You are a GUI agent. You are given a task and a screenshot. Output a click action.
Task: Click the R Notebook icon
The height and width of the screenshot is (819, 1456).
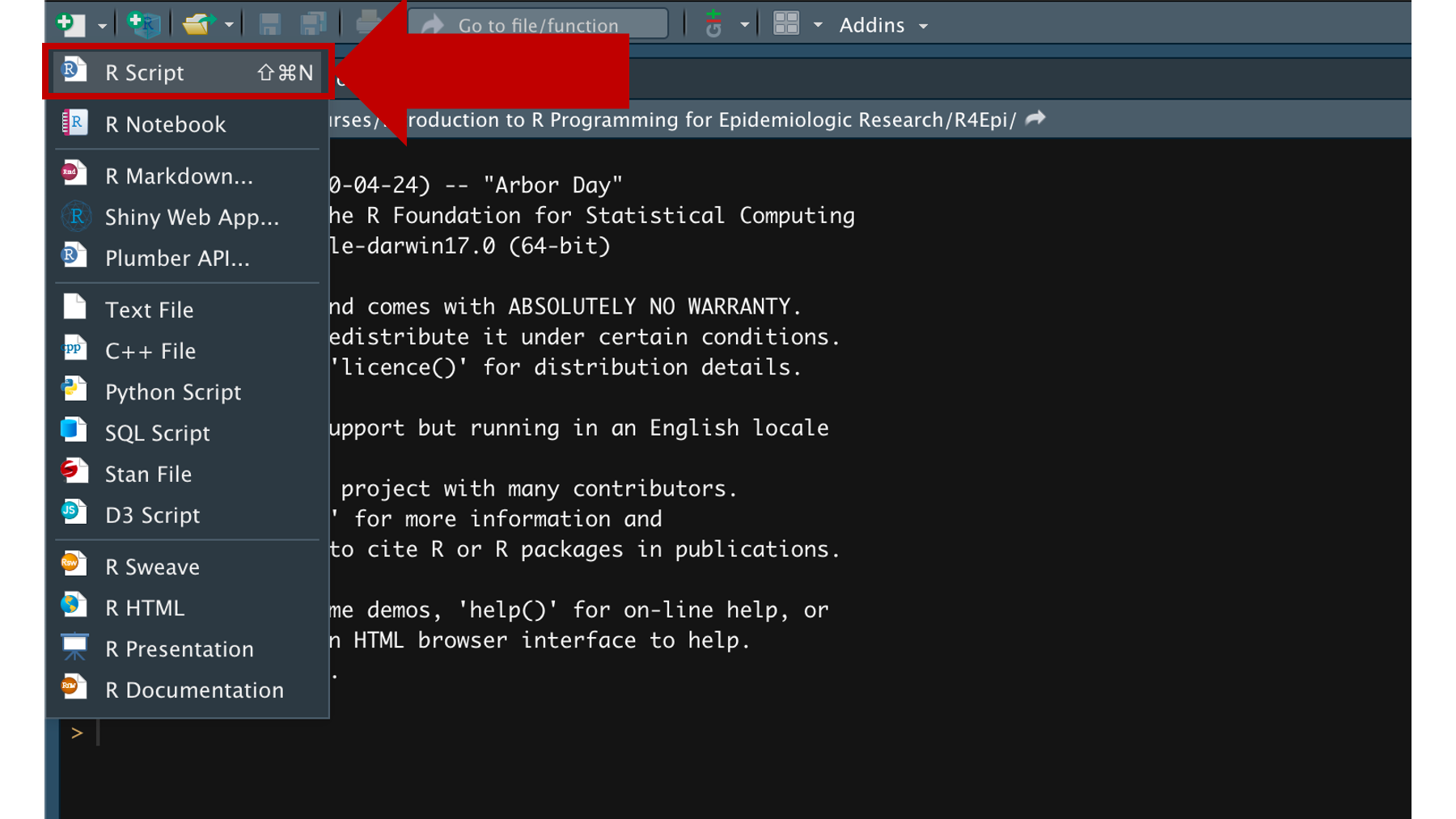[x=74, y=123]
